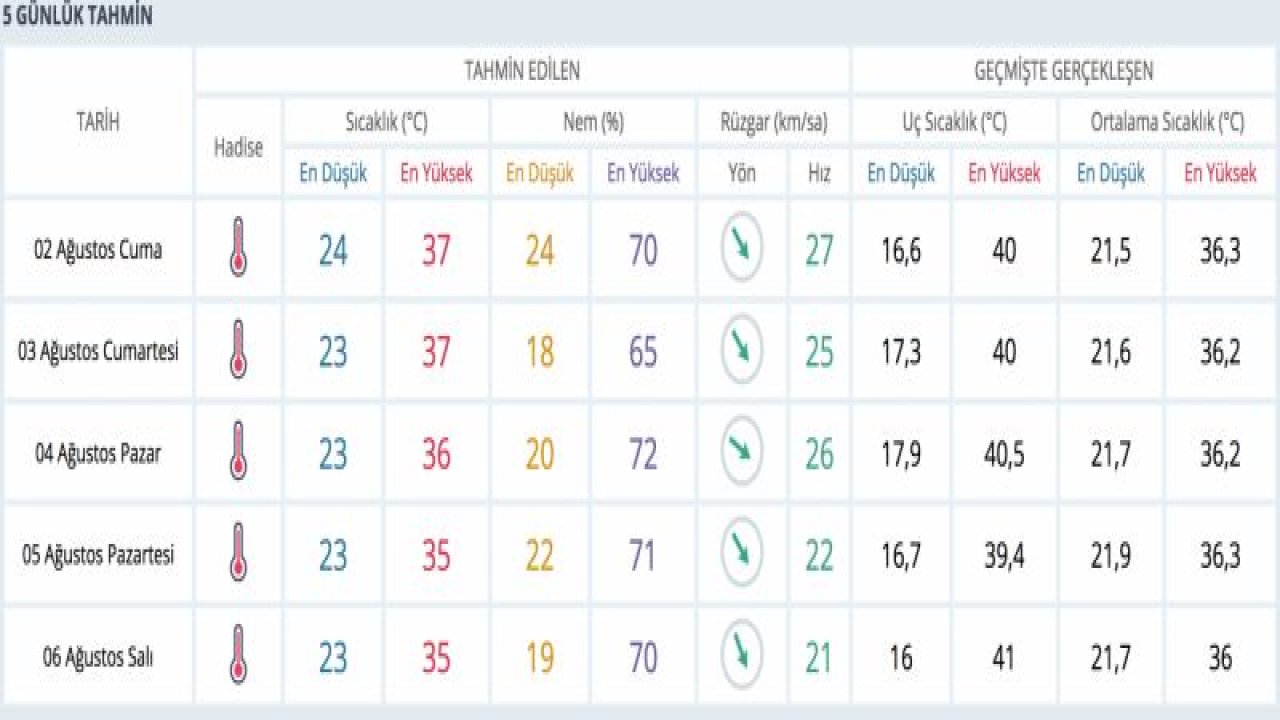Image resolution: width=1280 pixels, height=720 pixels.
Task: Click wind direction arrow for 06 Ağustos Salı
Action: (742, 656)
